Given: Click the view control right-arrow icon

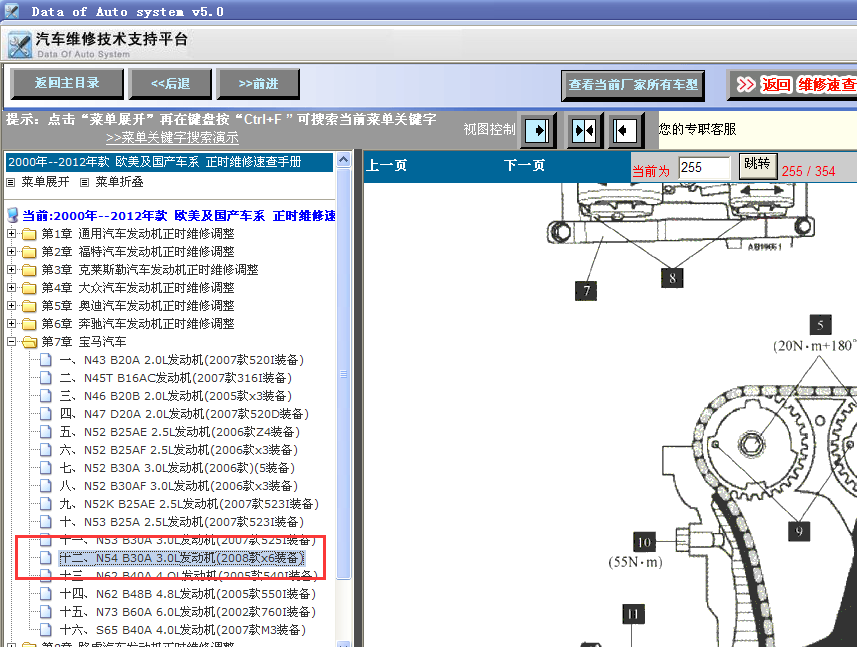Looking at the screenshot, I should [x=537, y=131].
